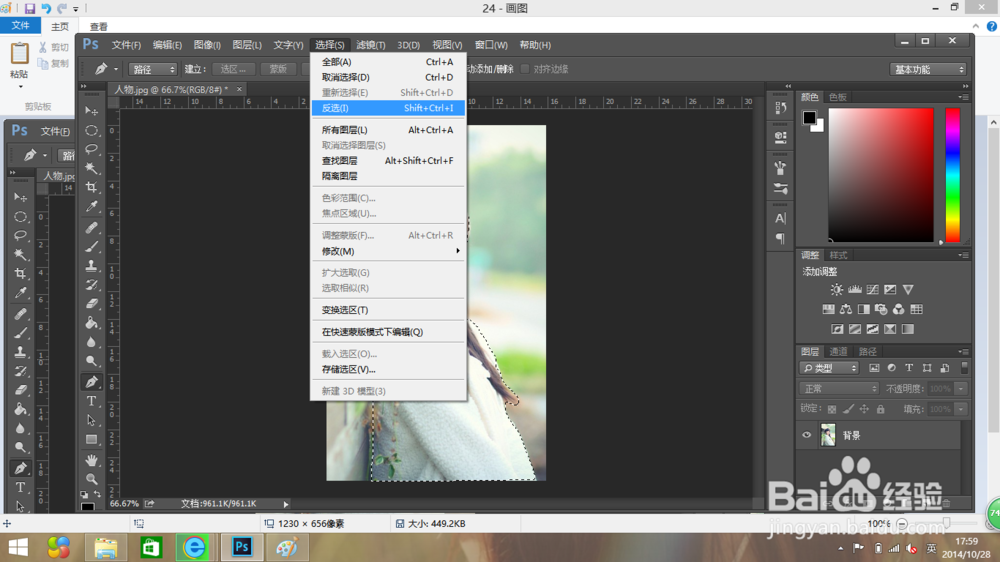Select the Eraser tool in front Photoshop toolbar
The width and height of the screenshot is (1000, 562).
click(x=92, y=304)
